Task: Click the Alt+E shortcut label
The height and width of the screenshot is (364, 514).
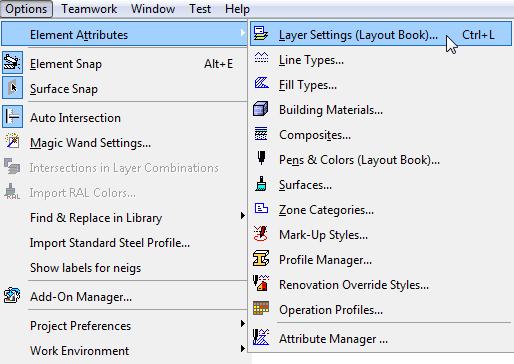Action: (218, 64)
